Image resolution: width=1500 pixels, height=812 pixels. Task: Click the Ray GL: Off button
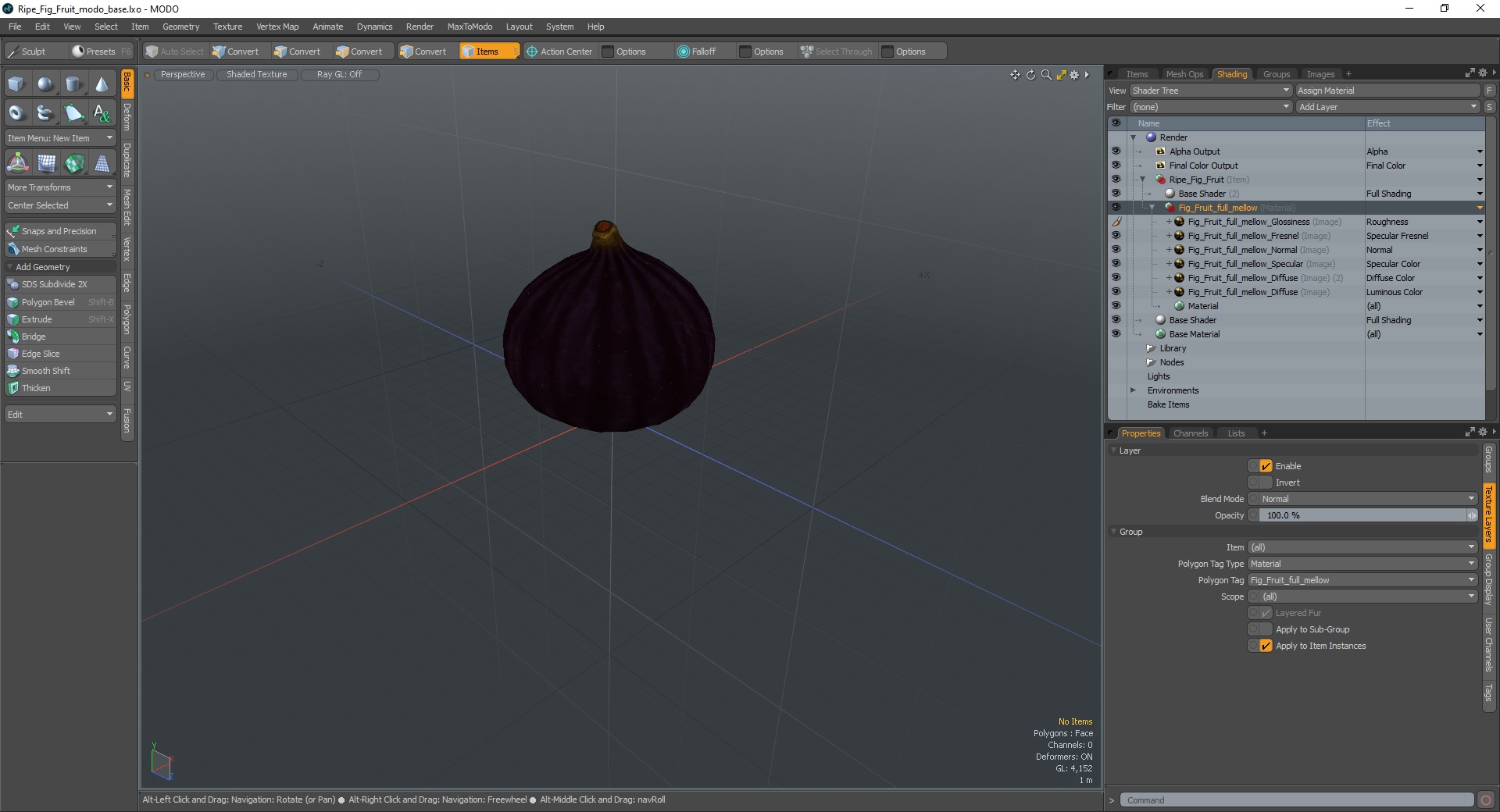[x=339, y=74]
